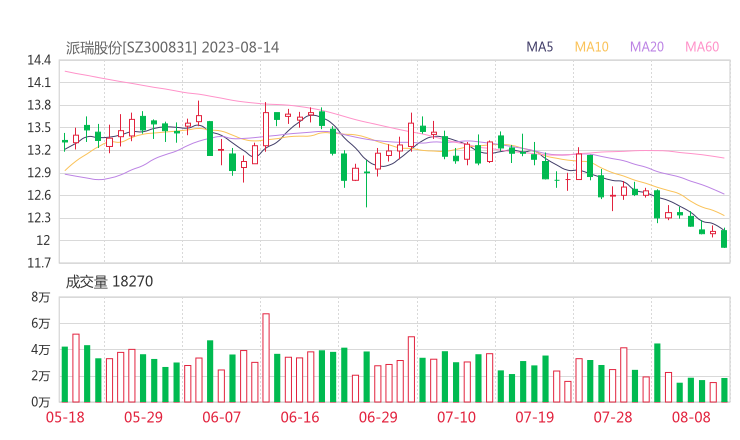The height and width of the screenshot is (440, 740).
Task: Click the MA20 legend label
Action: click(x=647, y=47)
